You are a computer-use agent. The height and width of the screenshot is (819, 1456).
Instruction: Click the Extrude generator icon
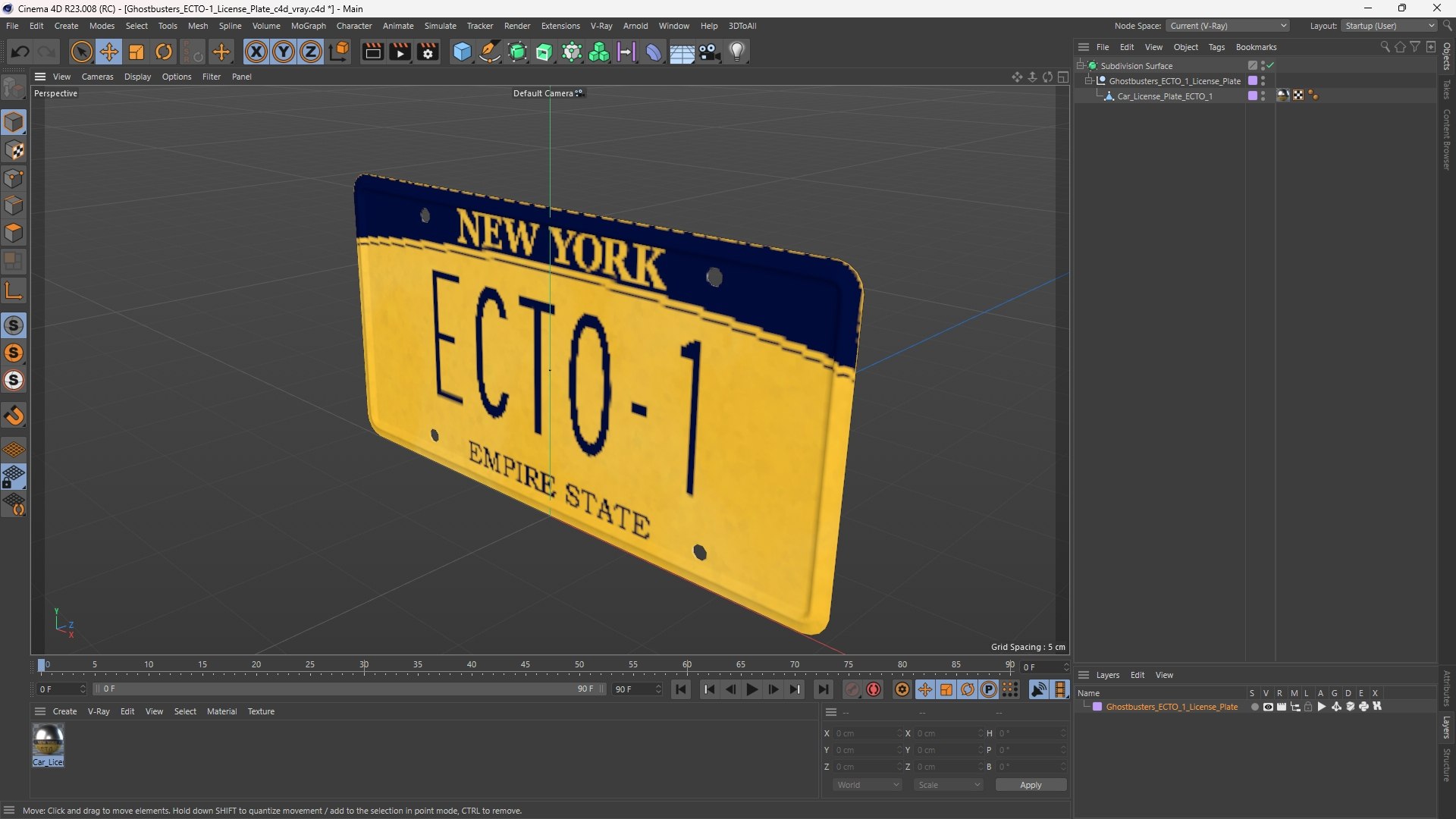click(x=544, y=52)
